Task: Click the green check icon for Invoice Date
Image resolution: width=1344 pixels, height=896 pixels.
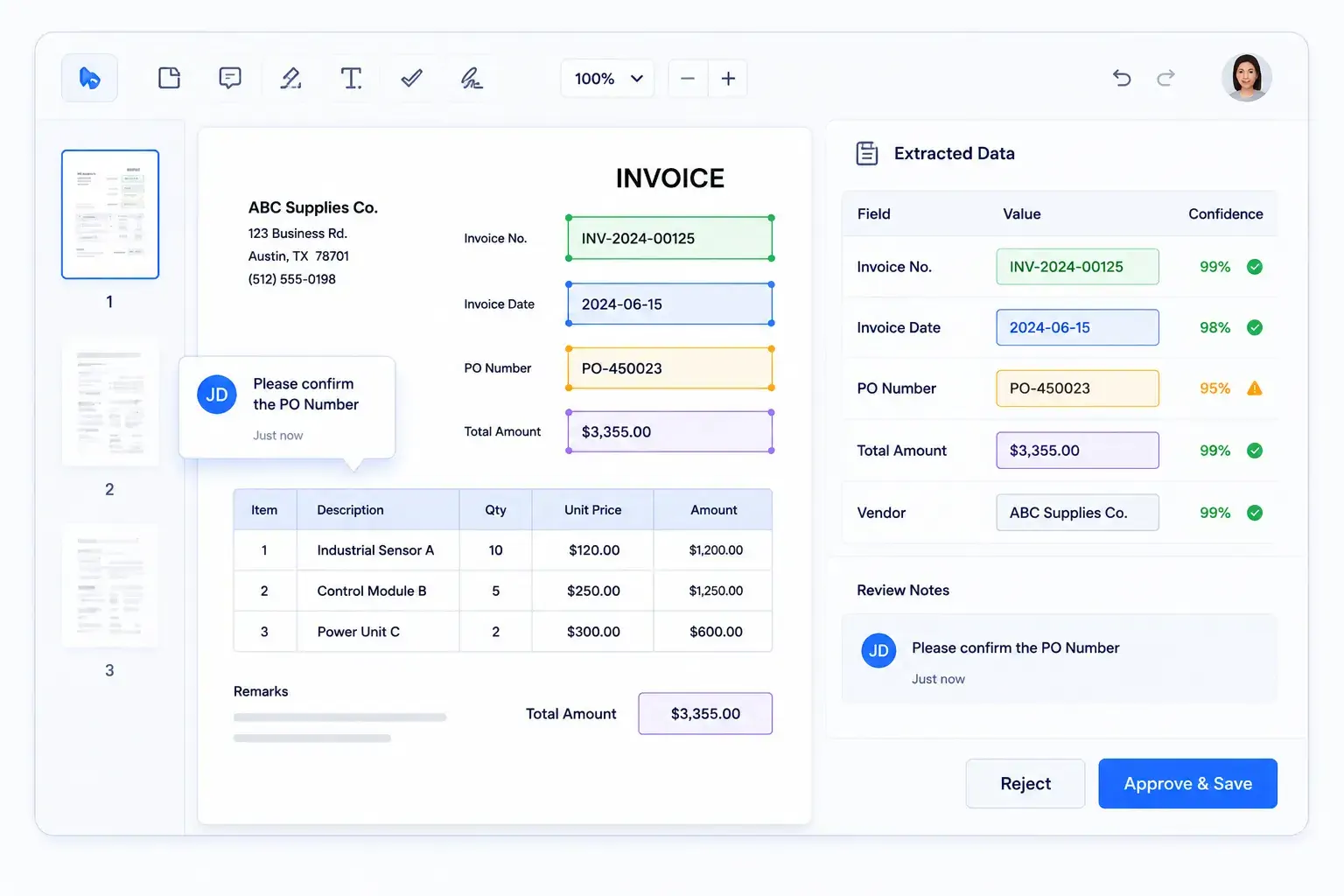Action: click(x=1255, y=327)
